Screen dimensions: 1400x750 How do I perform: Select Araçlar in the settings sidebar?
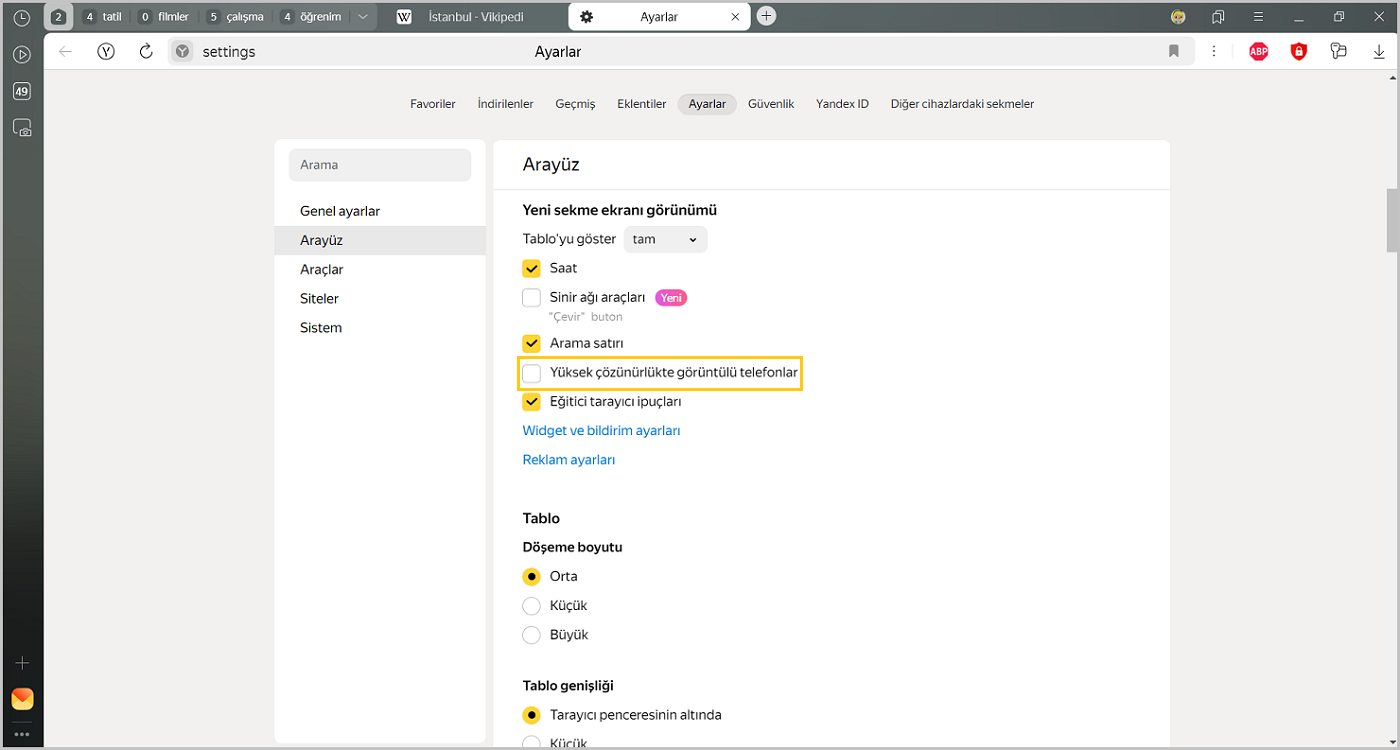pyautogui.click(x=322, y=270)
